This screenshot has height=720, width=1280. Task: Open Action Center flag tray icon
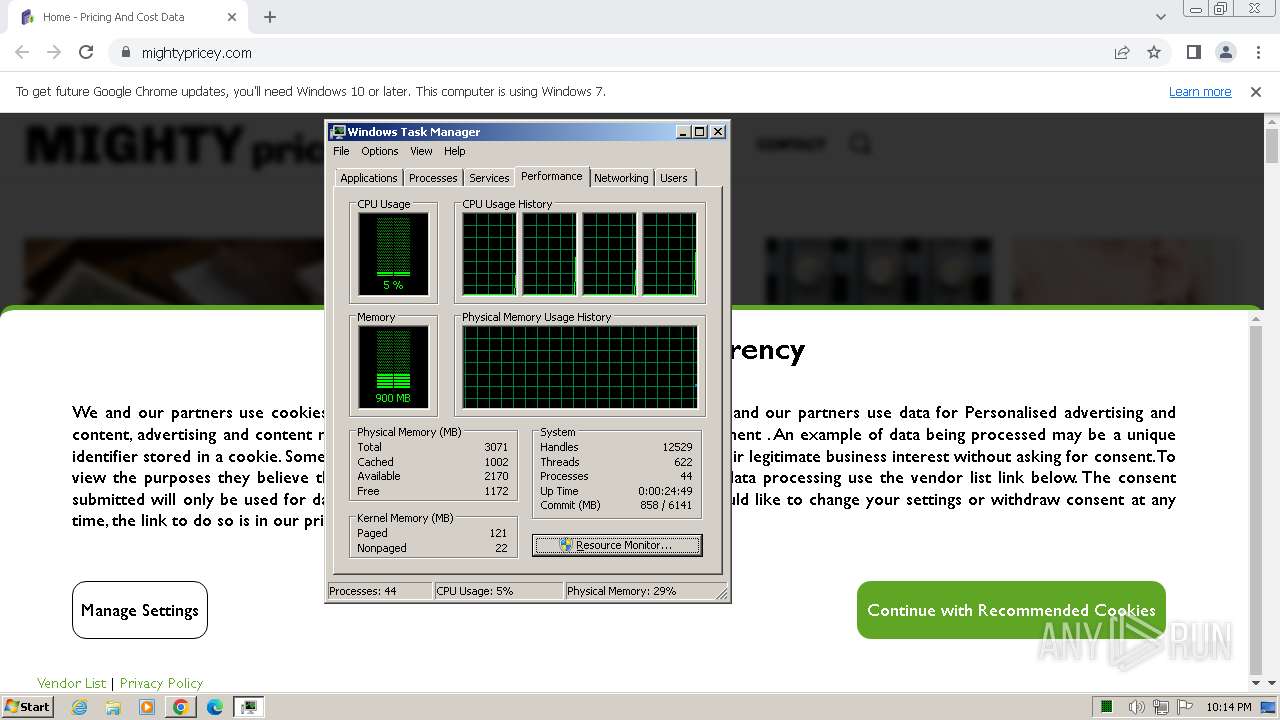coord(1185,707)
